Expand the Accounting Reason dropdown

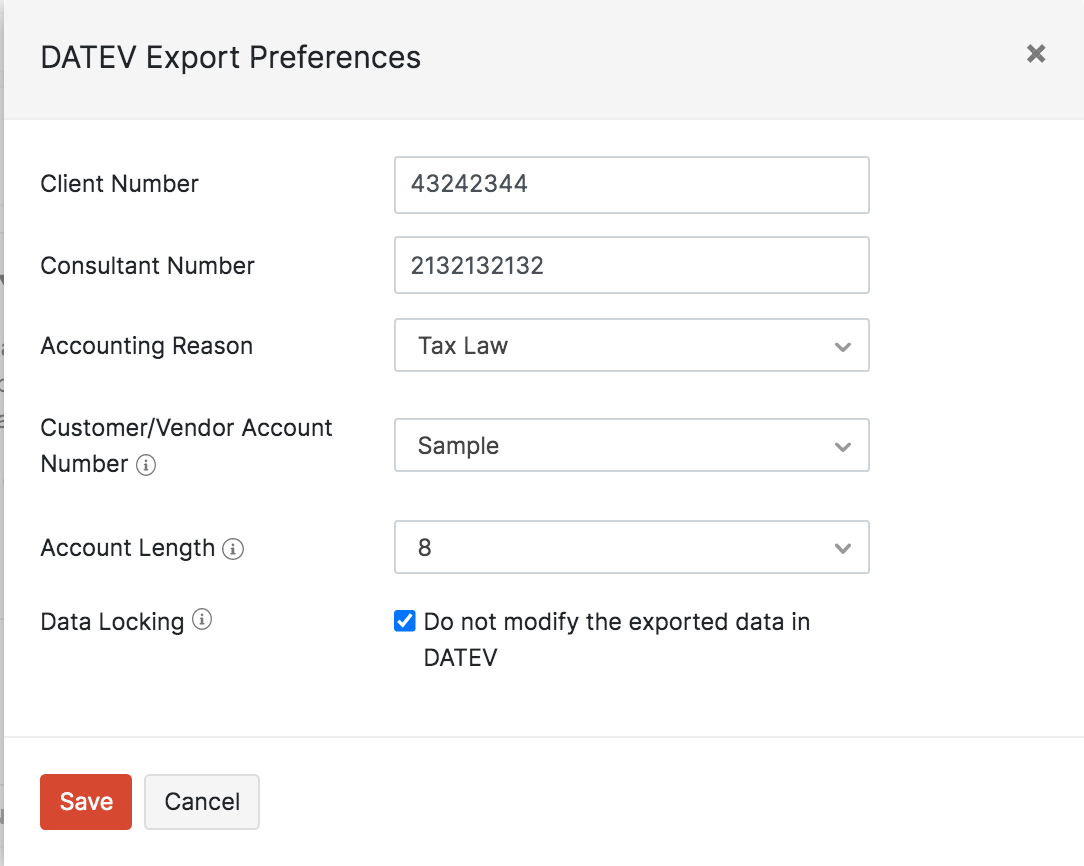pos(631,346)
